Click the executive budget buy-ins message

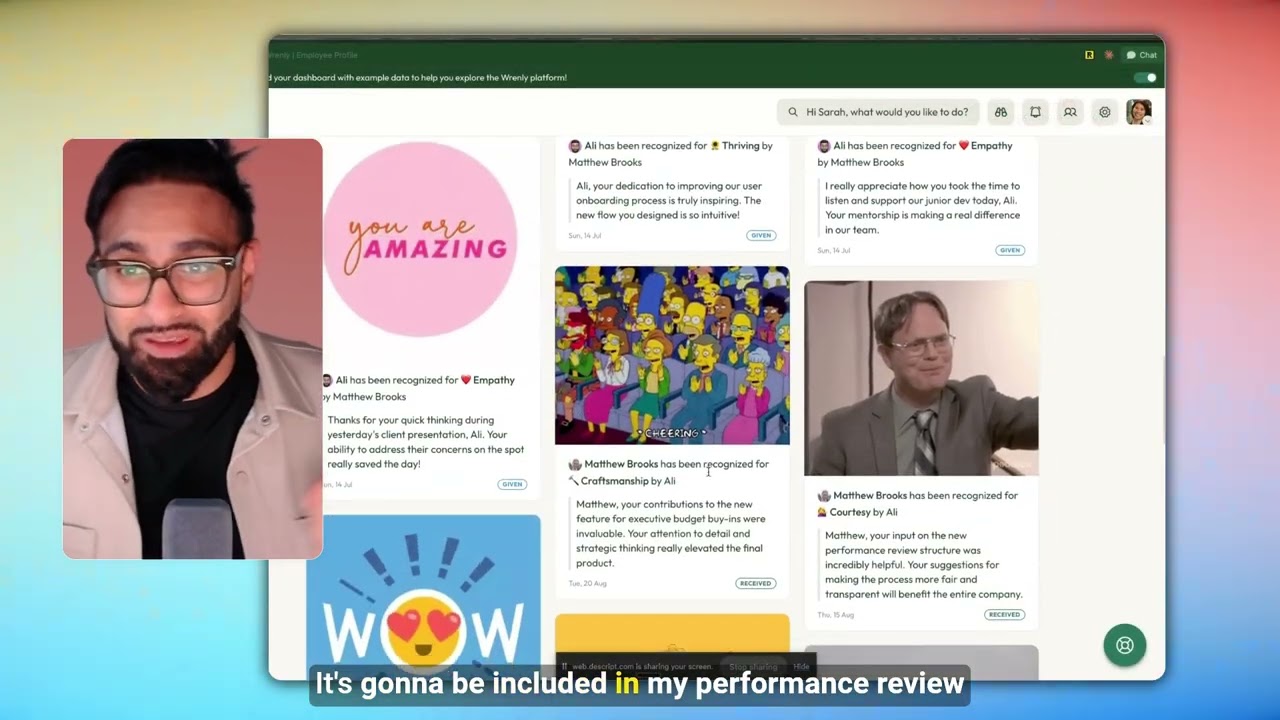pos(671,533)
